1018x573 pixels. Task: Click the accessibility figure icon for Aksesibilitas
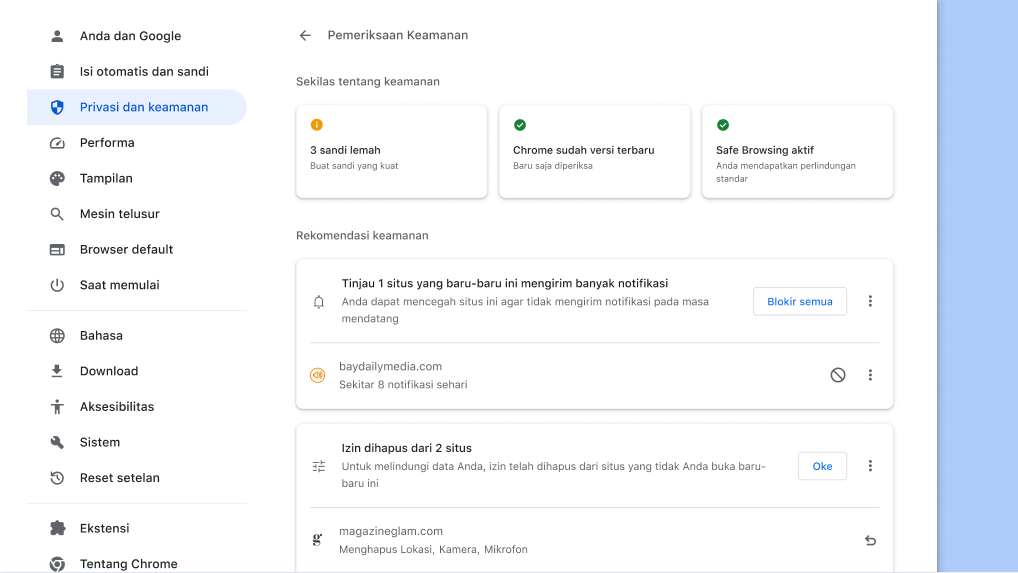point(57,407)
